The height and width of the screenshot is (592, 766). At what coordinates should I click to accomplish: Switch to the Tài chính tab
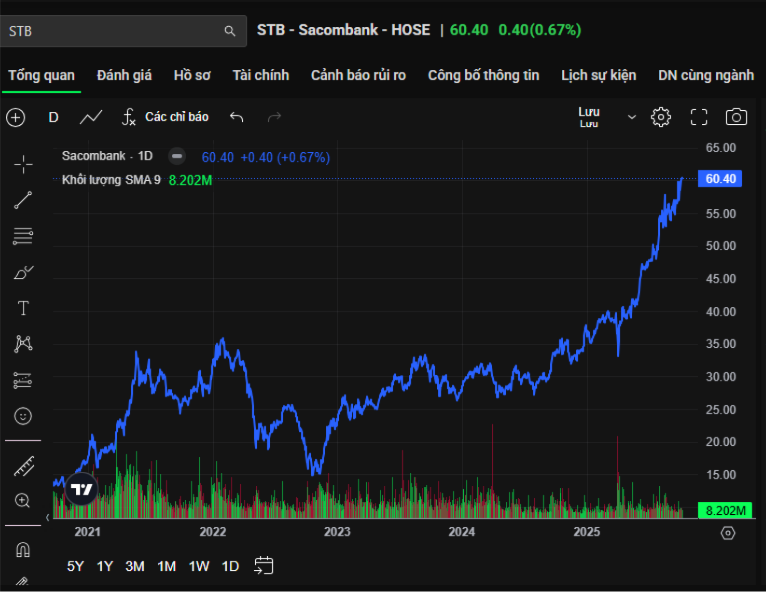click(x=261, y=75)
